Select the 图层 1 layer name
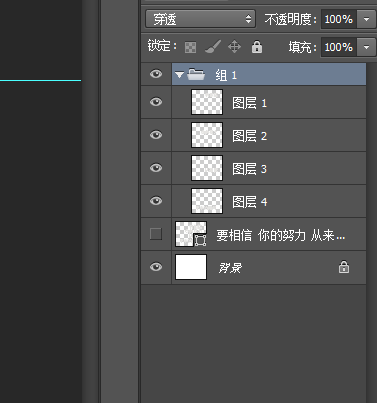 point(250,103)
